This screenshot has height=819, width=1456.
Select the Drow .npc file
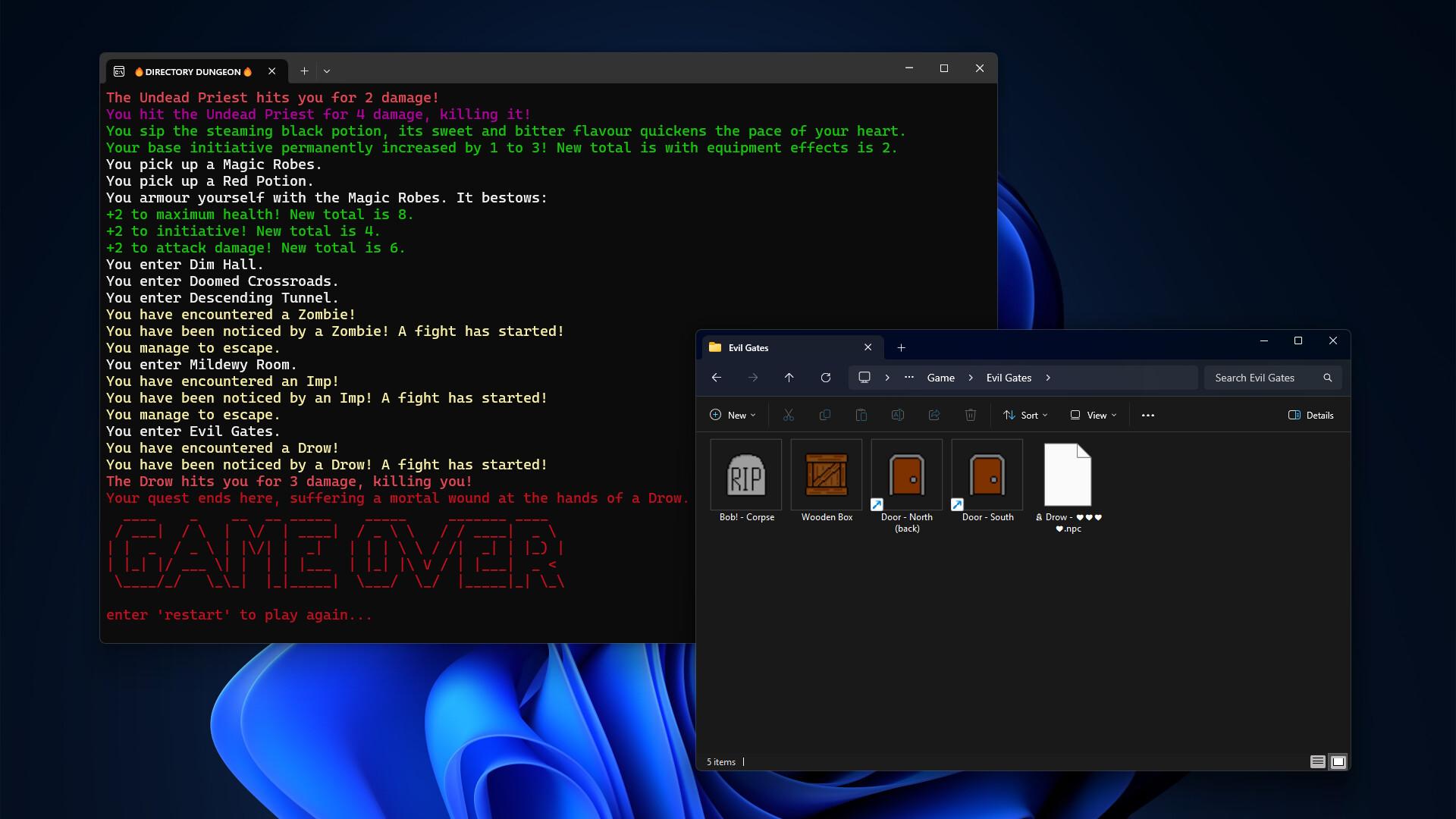click(1068, 475)
